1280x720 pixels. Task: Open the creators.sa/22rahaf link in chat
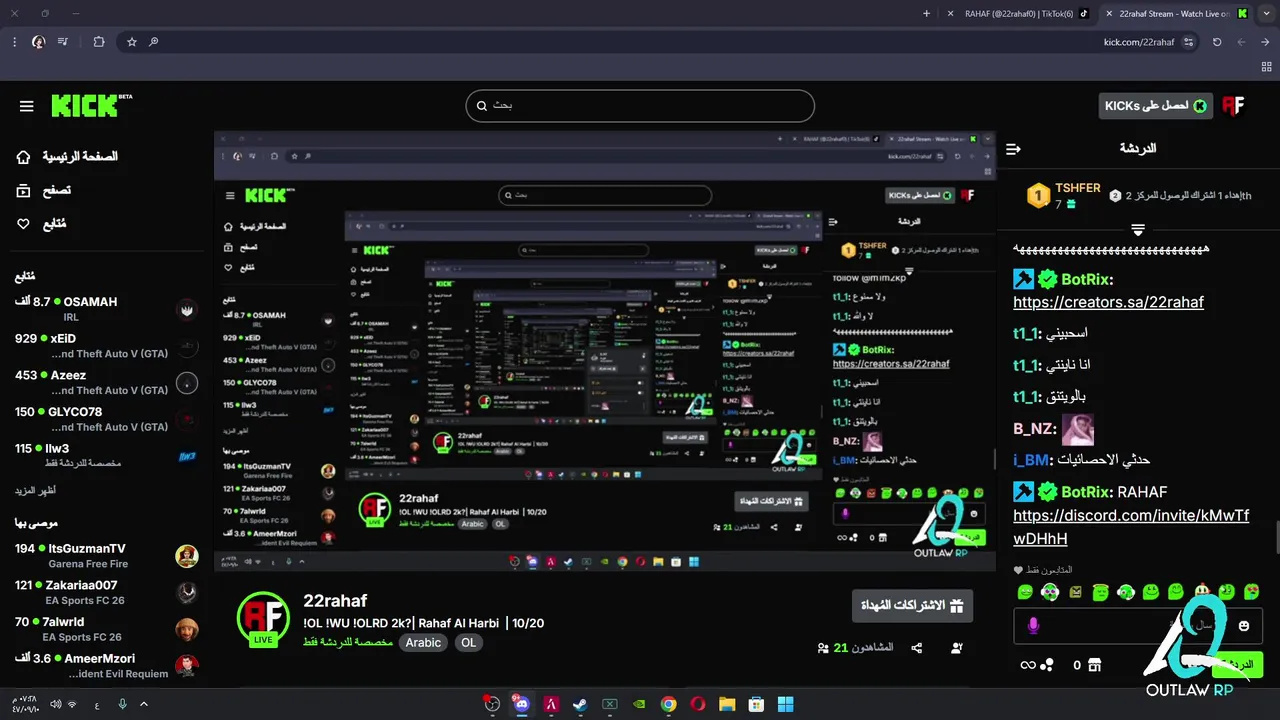(x=1108, y=302)
